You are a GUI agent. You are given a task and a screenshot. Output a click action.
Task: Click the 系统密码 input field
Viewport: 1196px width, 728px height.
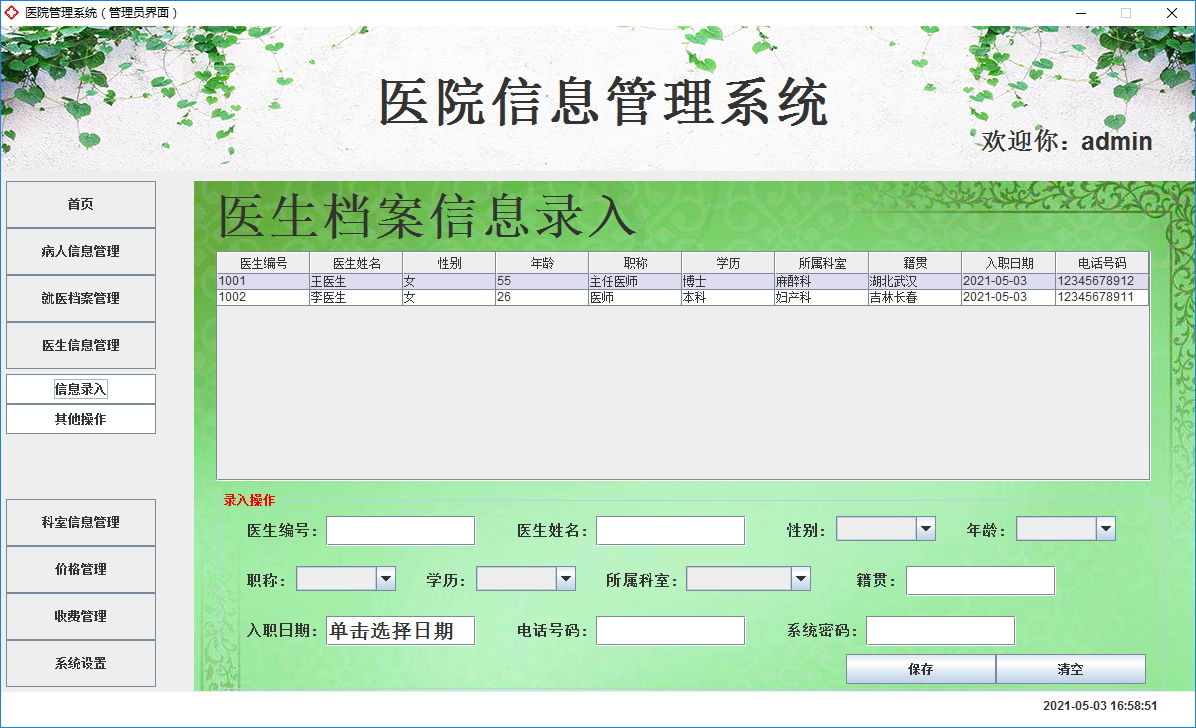pos(940,631)
